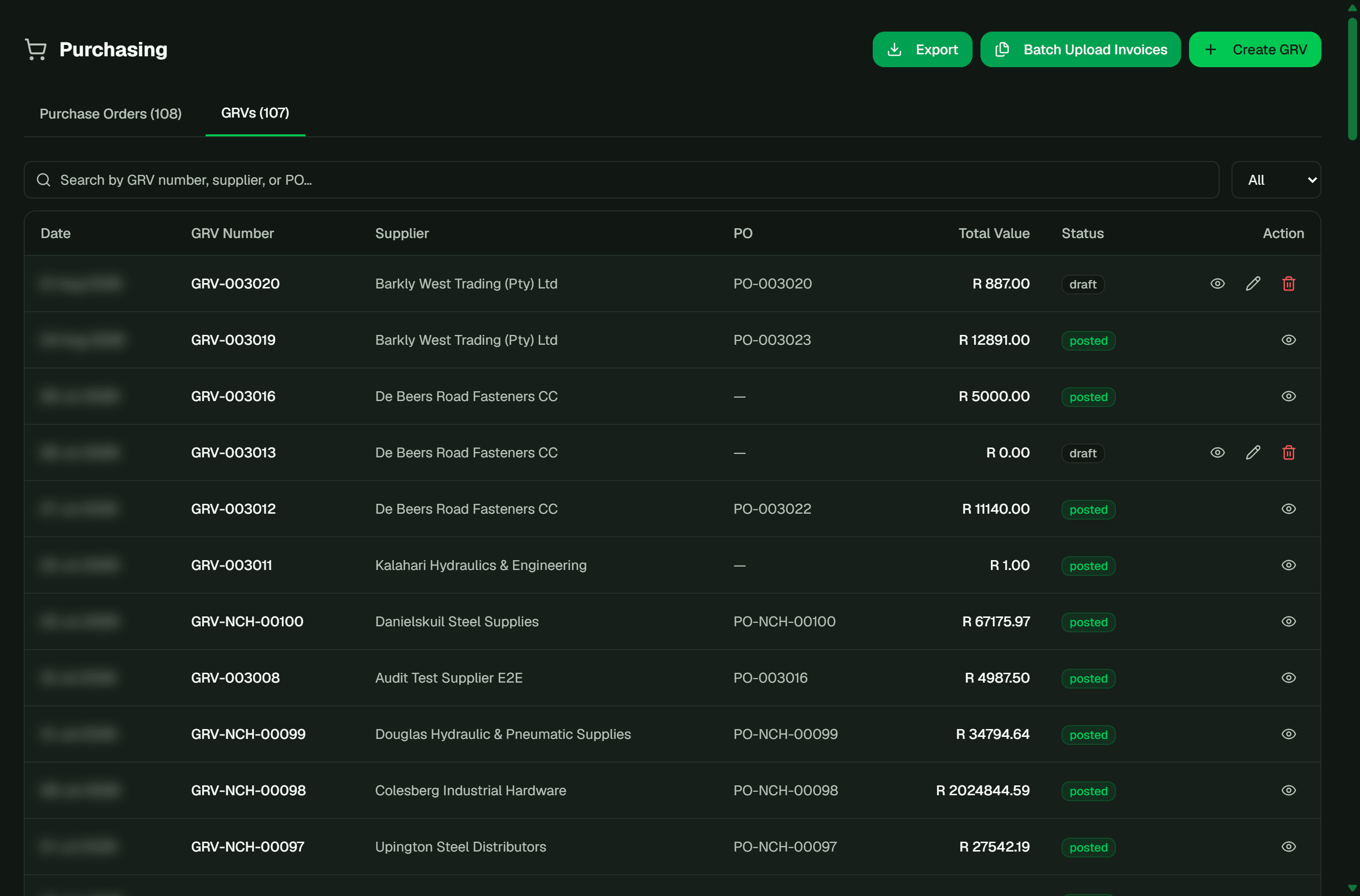Image resolution: width=1360 pixels, height=896 pixels.
Task: Open the All status filter dropdown
Action: point(1275,180)
